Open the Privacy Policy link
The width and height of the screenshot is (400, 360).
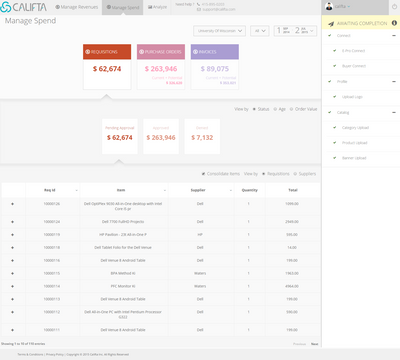pyautogui.click(x=55, y=354)
